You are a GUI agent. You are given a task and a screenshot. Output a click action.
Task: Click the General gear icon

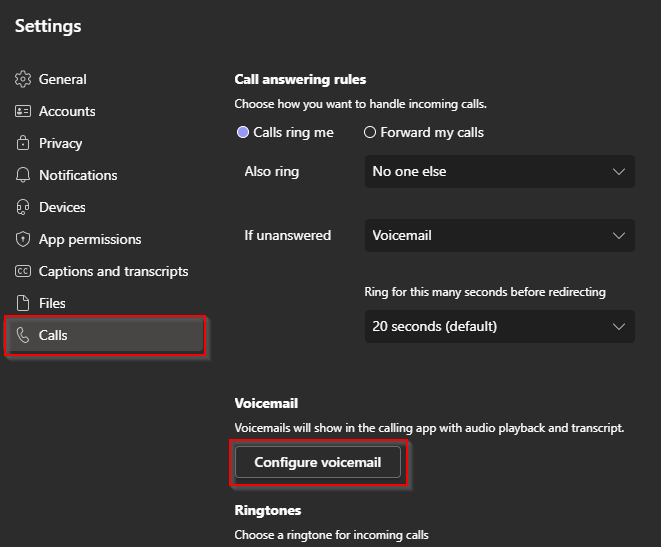click(x=23, y=79)
